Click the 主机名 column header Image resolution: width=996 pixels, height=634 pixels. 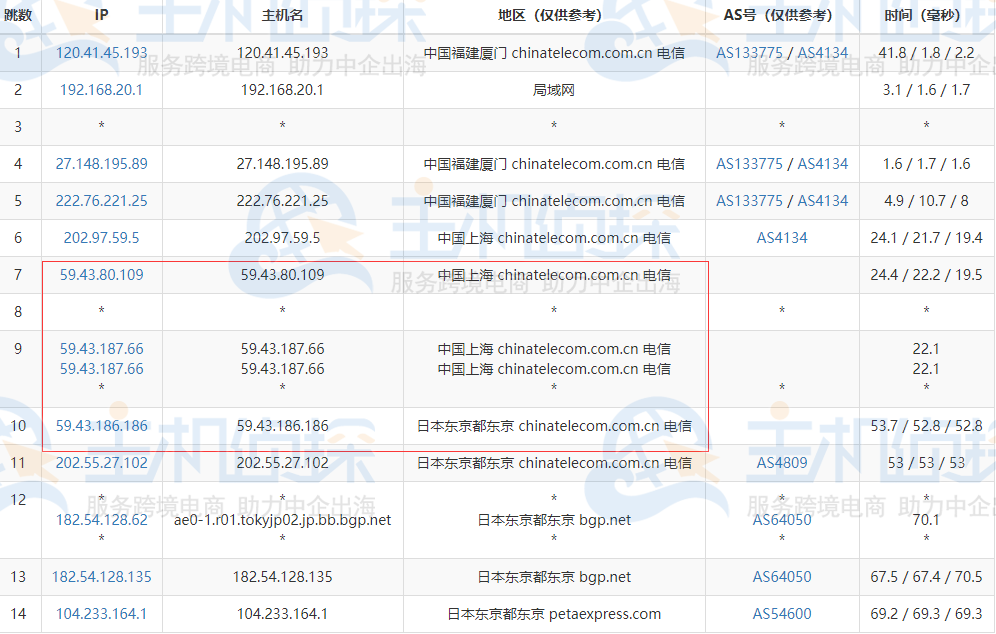pyautogui.click(x=283, y=15)
